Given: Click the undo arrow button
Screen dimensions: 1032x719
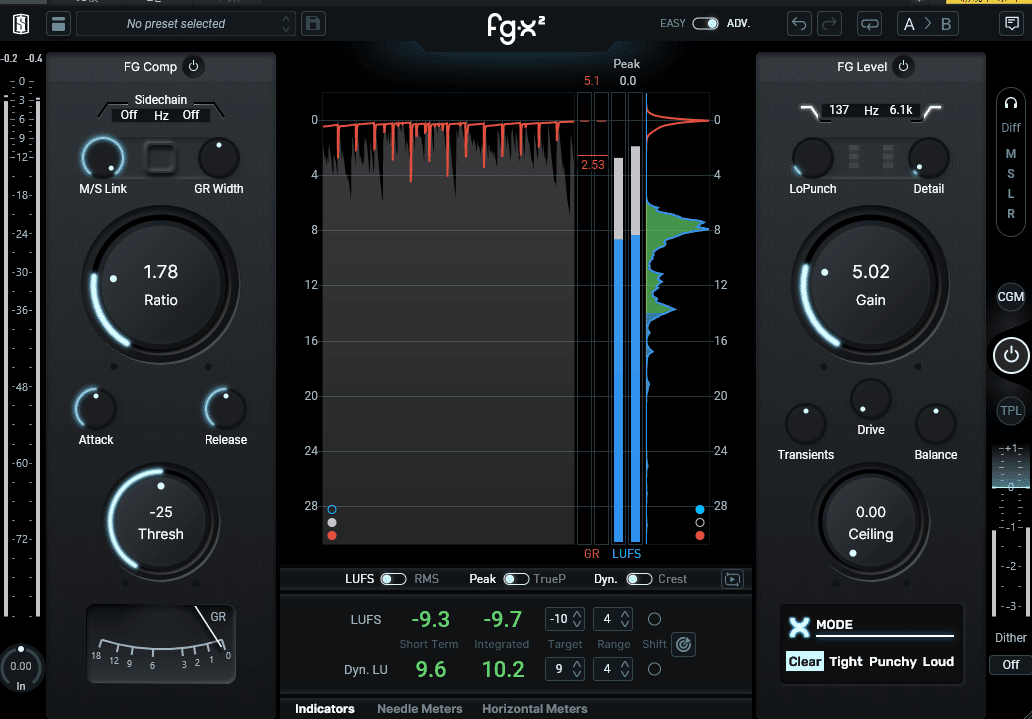Looking at the screenshot, I should [x=799, y=24].
